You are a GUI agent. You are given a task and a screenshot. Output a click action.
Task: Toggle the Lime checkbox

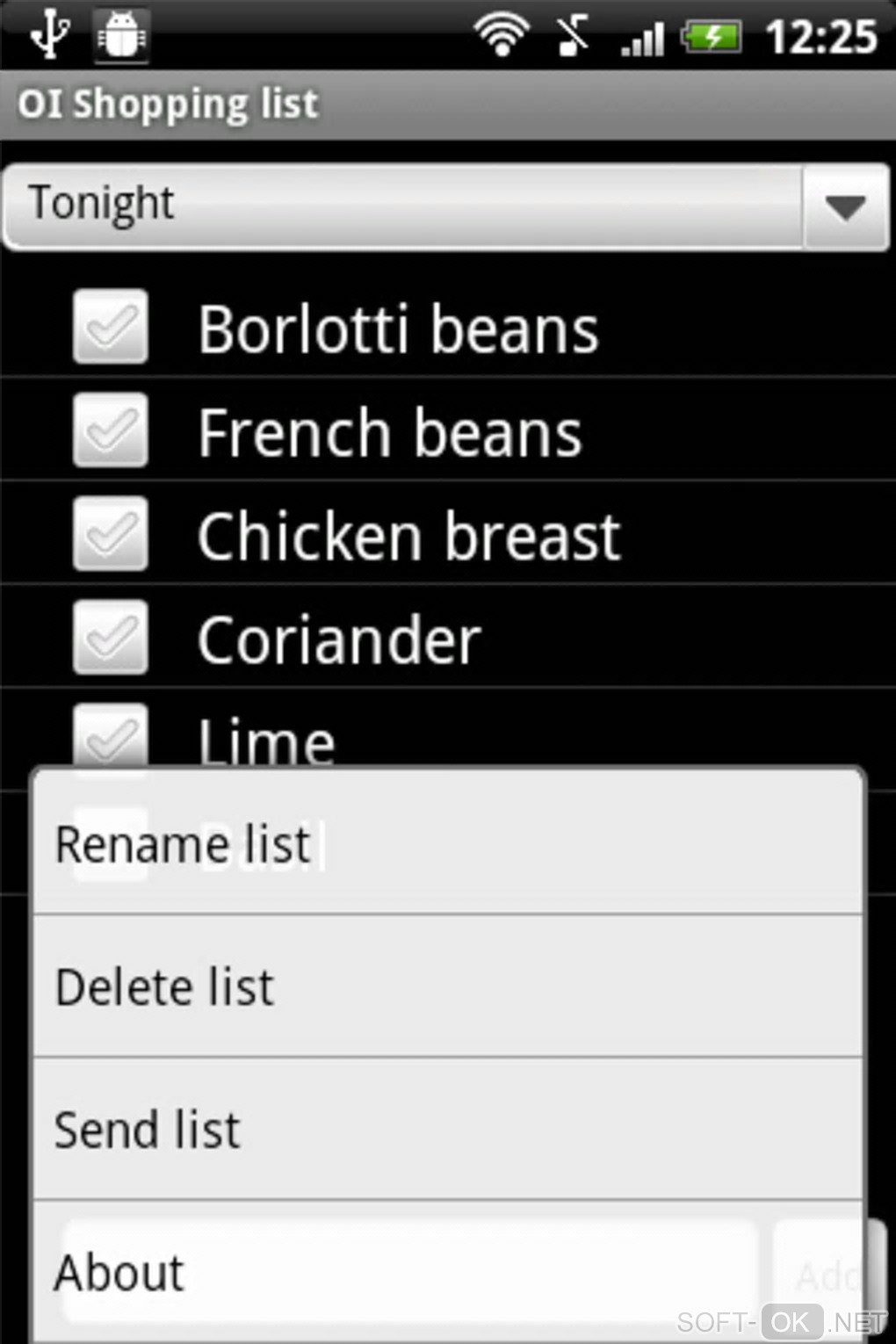point(111,734)
